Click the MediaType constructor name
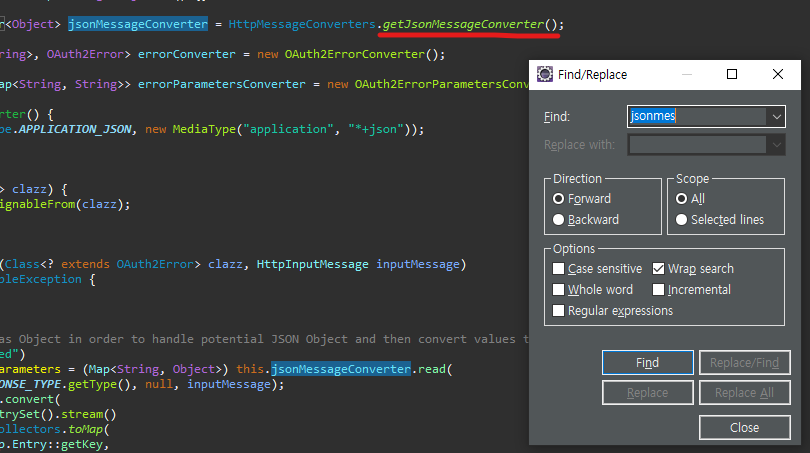 pyautogui.click(x=204, y=129)
